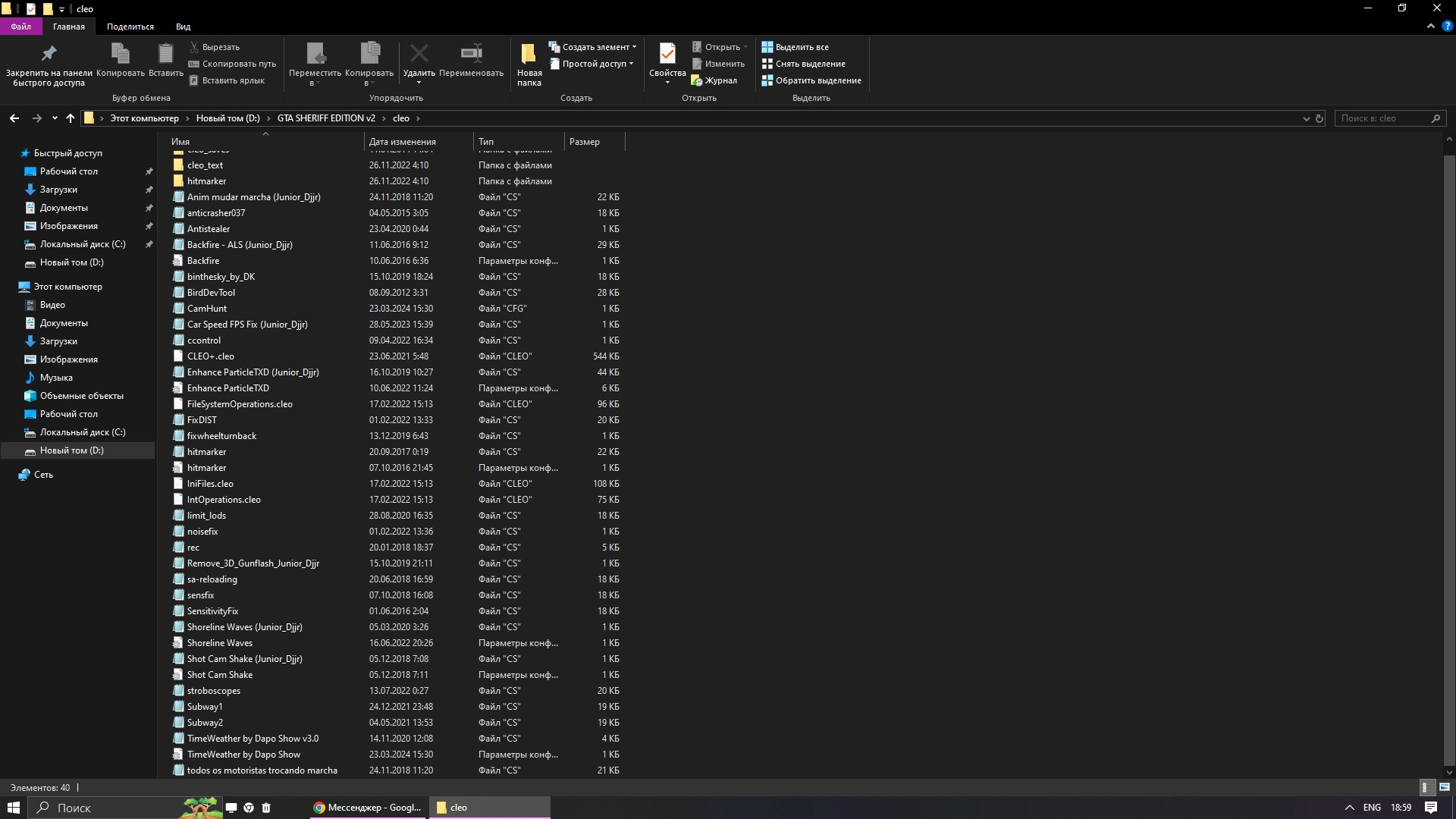Go back with the Back arrow

click(14, 118)
